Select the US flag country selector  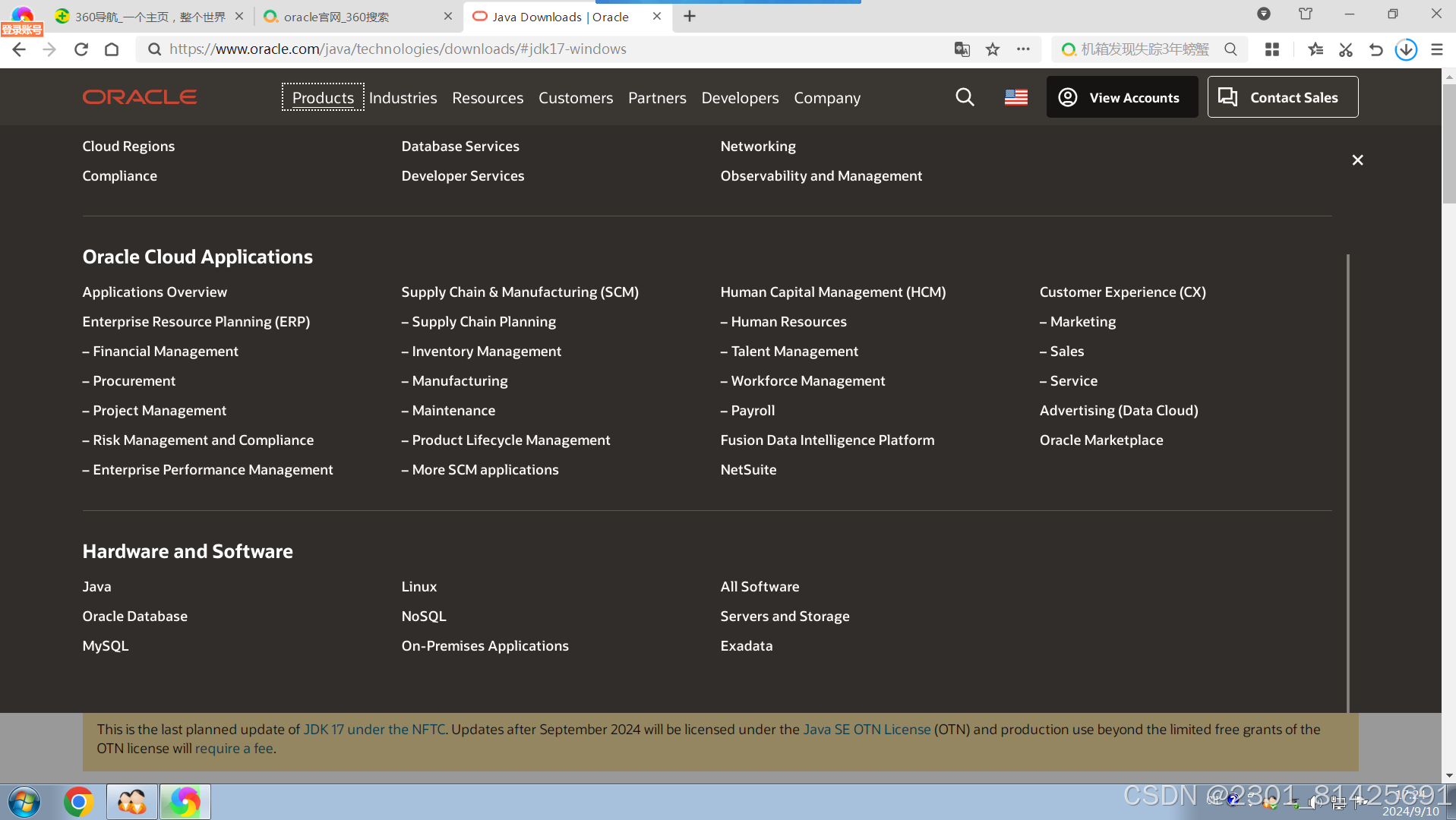[1016, 97]
